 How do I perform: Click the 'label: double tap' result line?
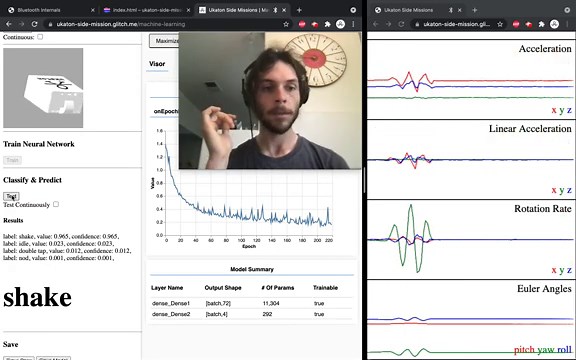click(x=67, y=251)
